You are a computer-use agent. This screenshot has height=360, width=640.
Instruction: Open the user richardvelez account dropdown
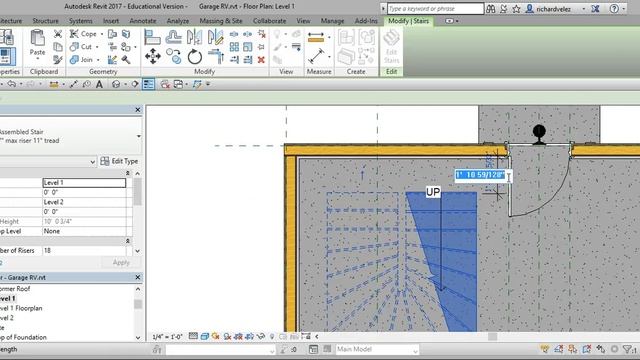click(x=583, y=9)
